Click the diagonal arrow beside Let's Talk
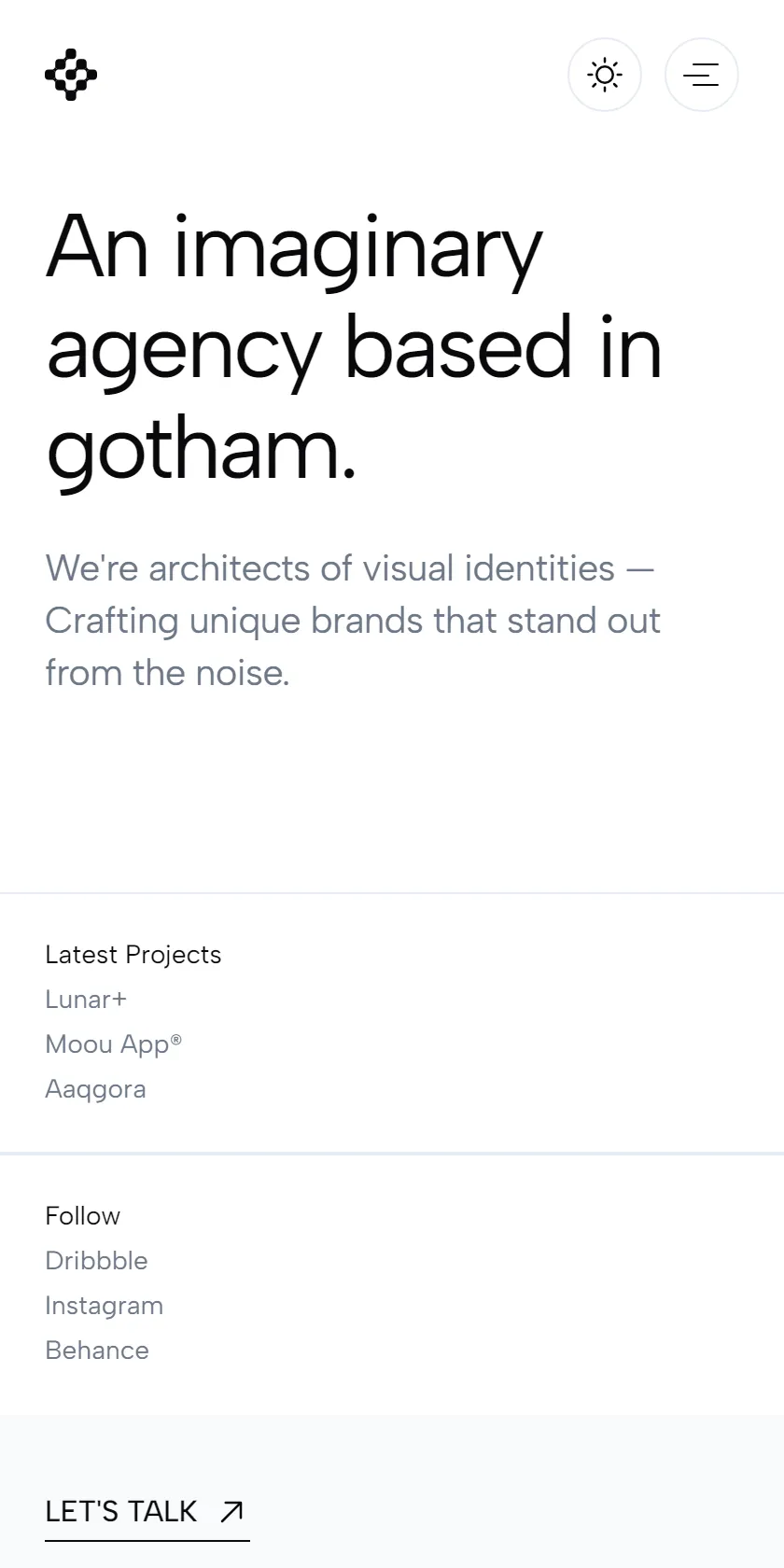 coord(231,1511)
